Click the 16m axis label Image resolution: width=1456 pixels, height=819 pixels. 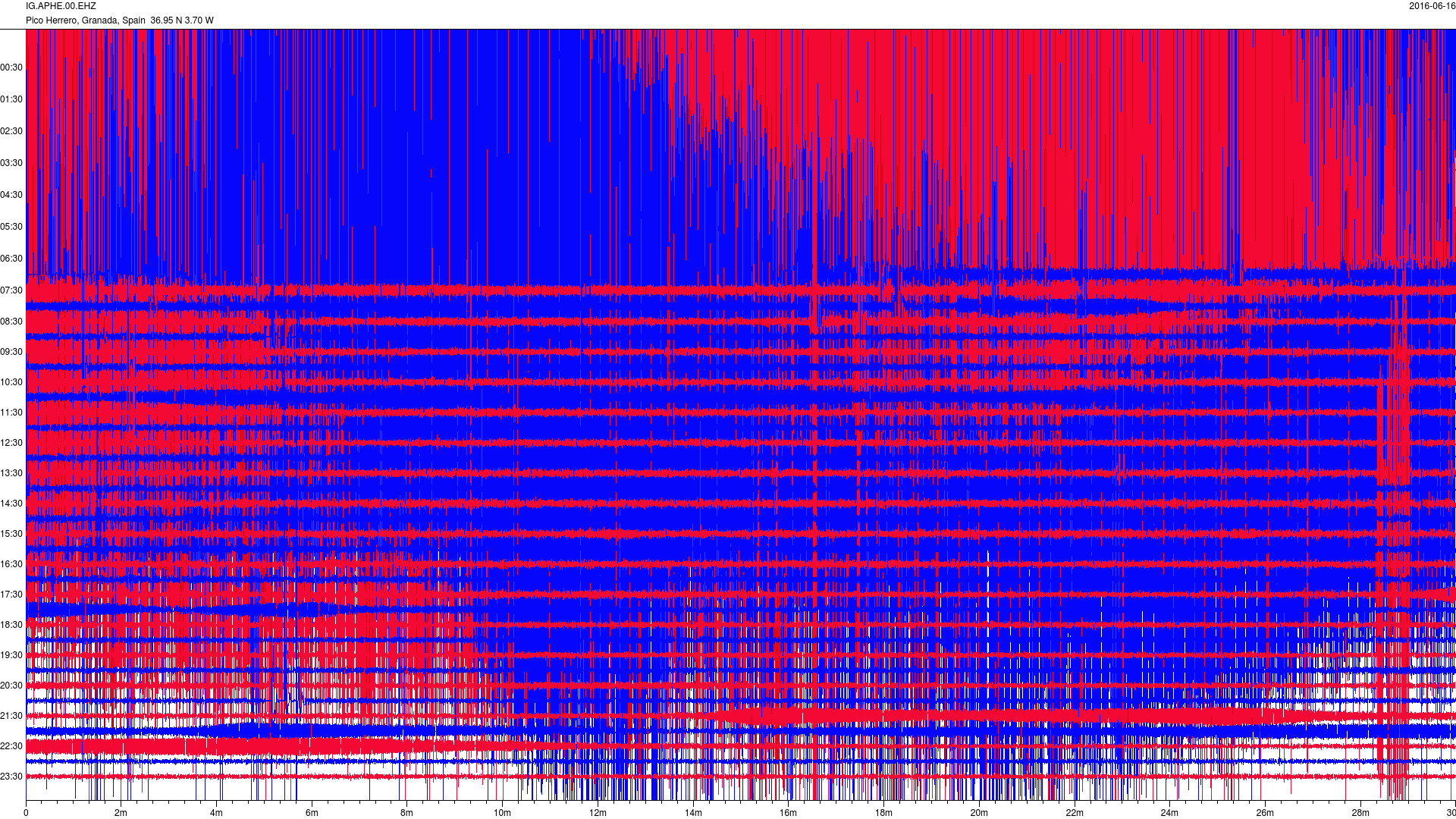point(788,813)
